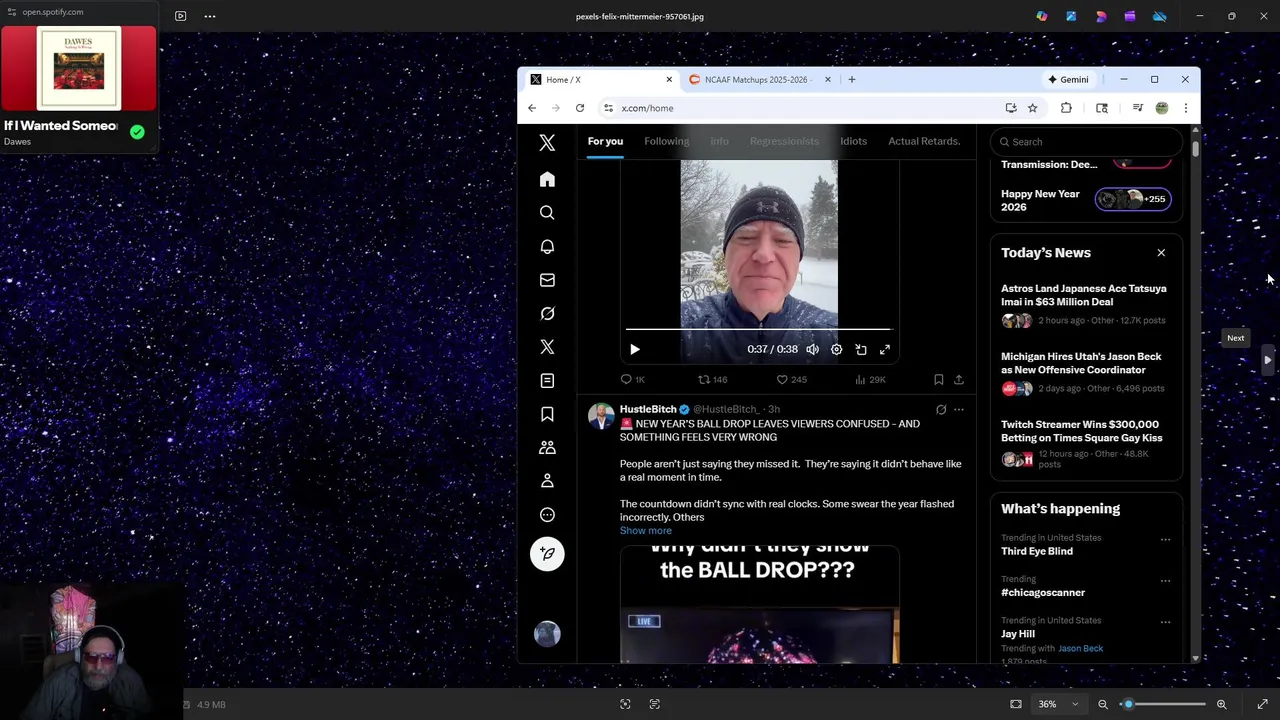View analytics for the 29K views post
This screenshot has height=720, width=1280.
(x=870, y=380)
